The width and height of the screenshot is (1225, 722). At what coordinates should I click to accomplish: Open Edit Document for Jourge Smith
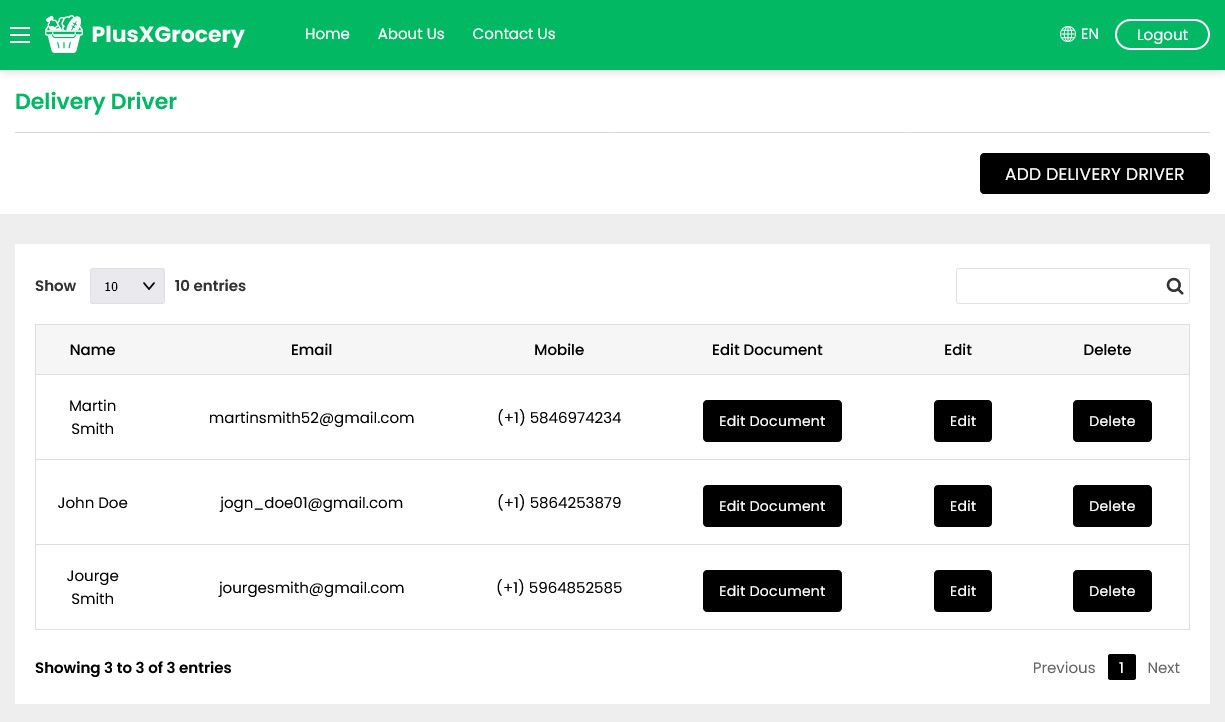point(772,591)
